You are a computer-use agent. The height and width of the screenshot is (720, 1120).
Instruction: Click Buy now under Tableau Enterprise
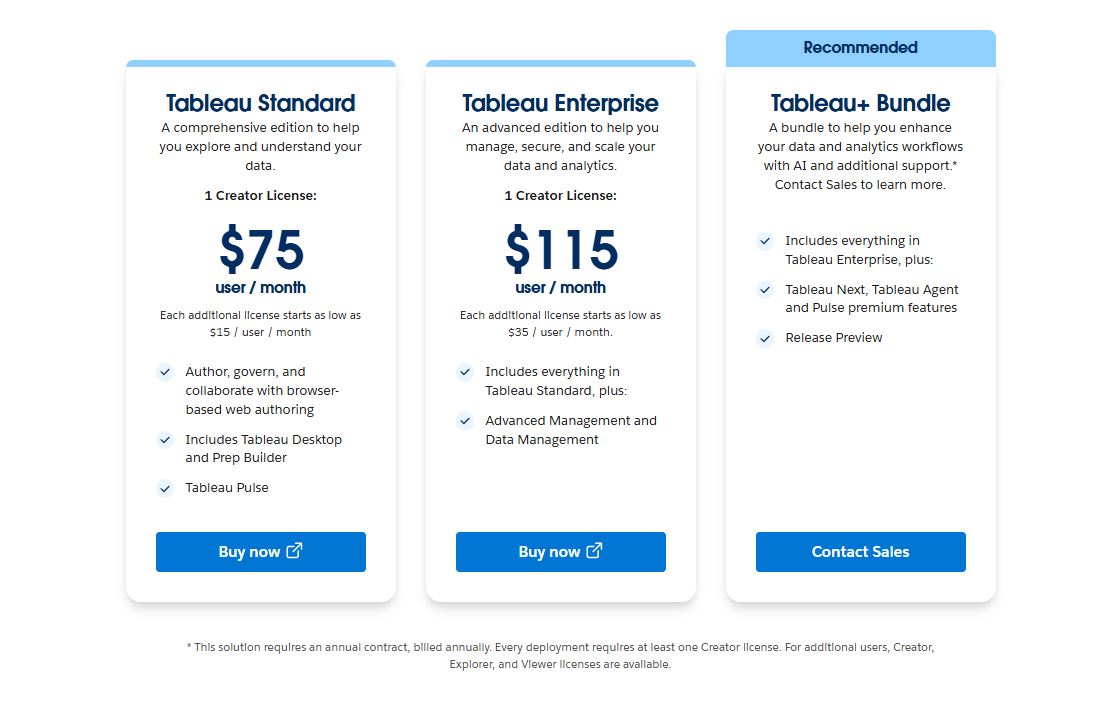[561, 551]
